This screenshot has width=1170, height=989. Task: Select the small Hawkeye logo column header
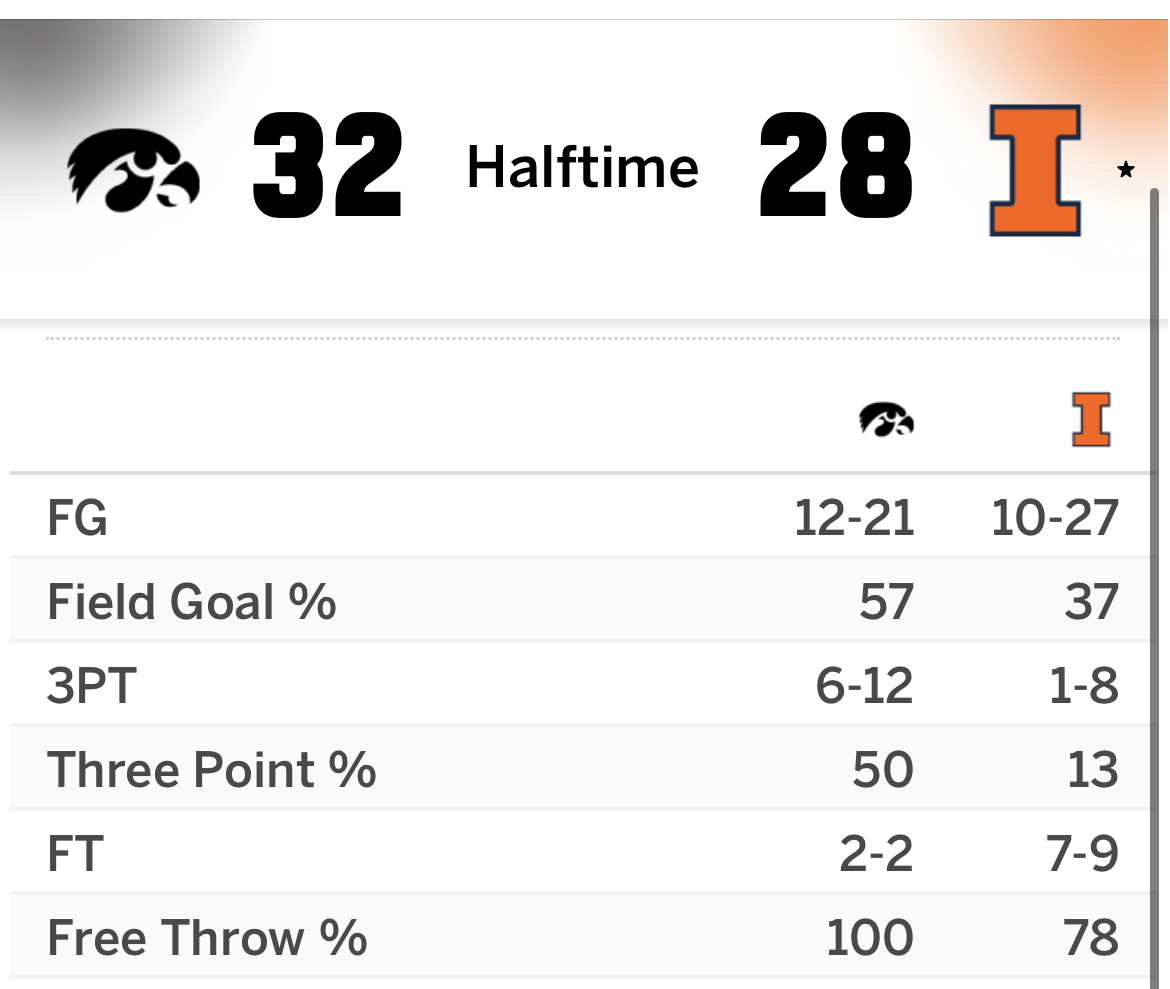coord(886,419)
